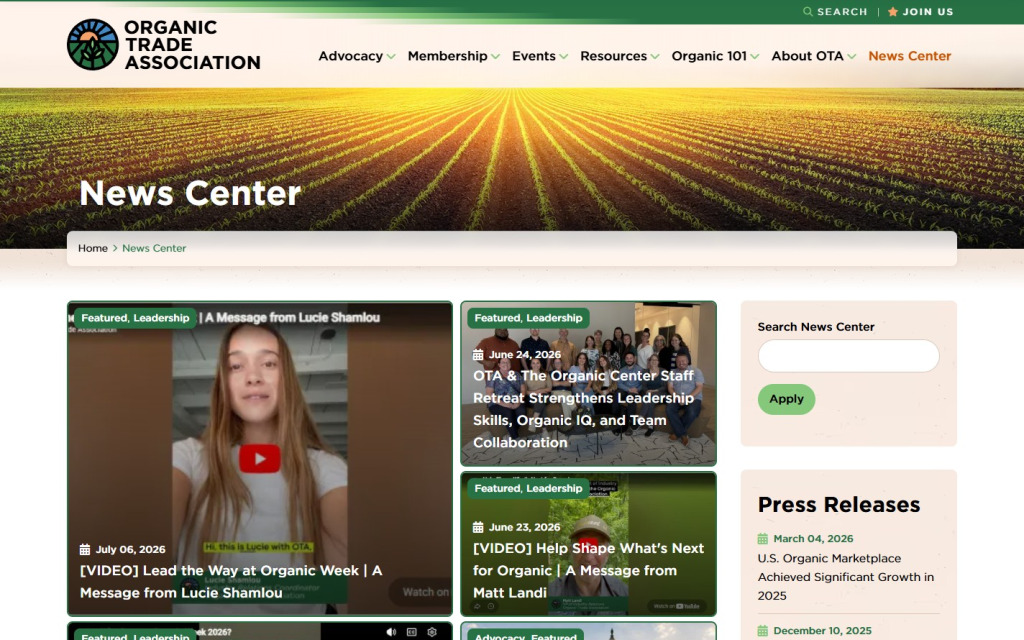
Task: Click the staff group photo thumbnail
Action: pyautogui.click(x=588, y=383)
